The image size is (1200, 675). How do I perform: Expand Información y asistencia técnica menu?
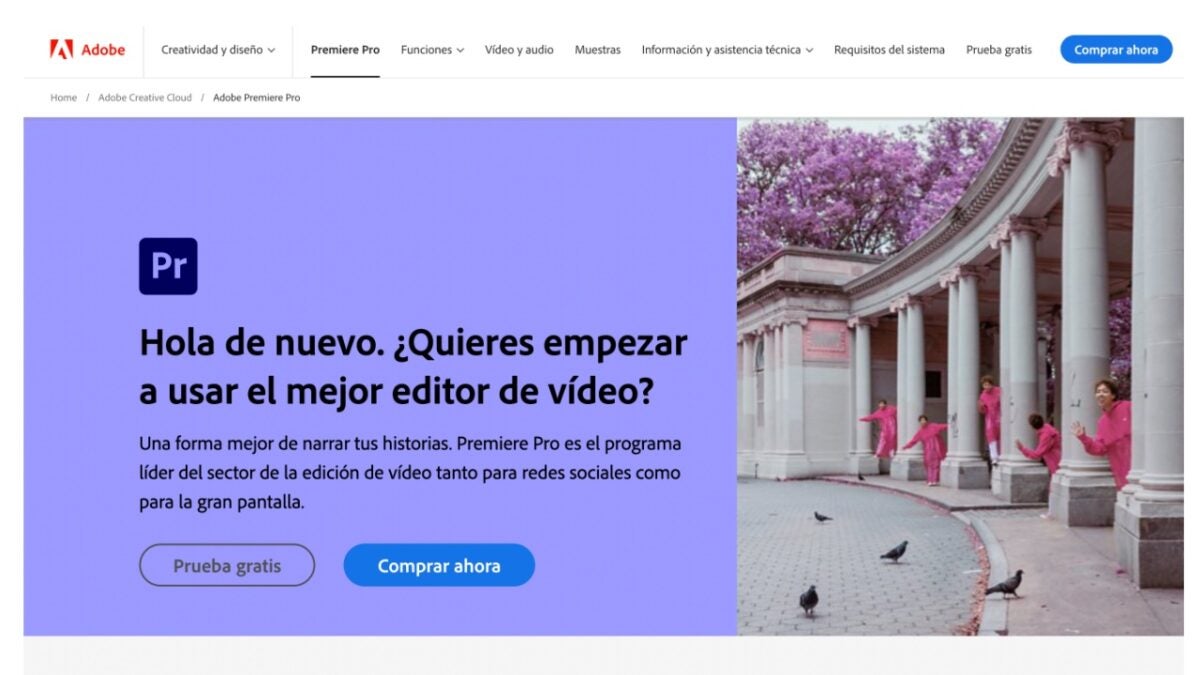pyautogui.click(x=727, y=50)
